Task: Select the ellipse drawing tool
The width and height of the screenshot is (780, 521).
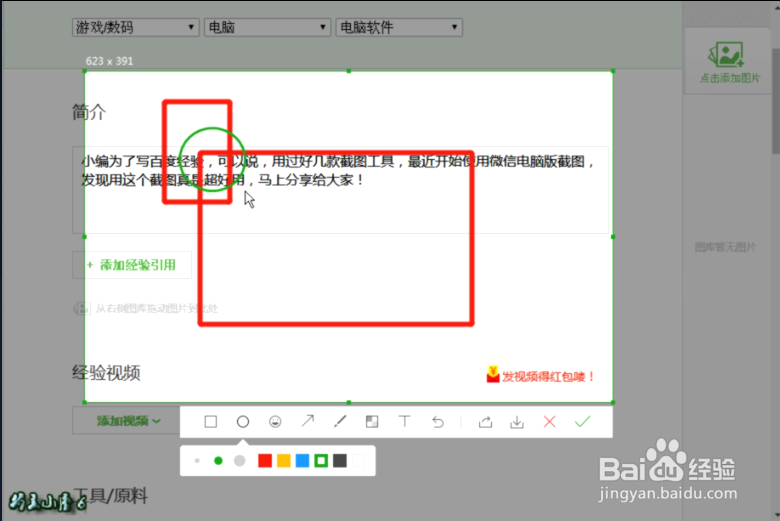Action: click(243, 422)
